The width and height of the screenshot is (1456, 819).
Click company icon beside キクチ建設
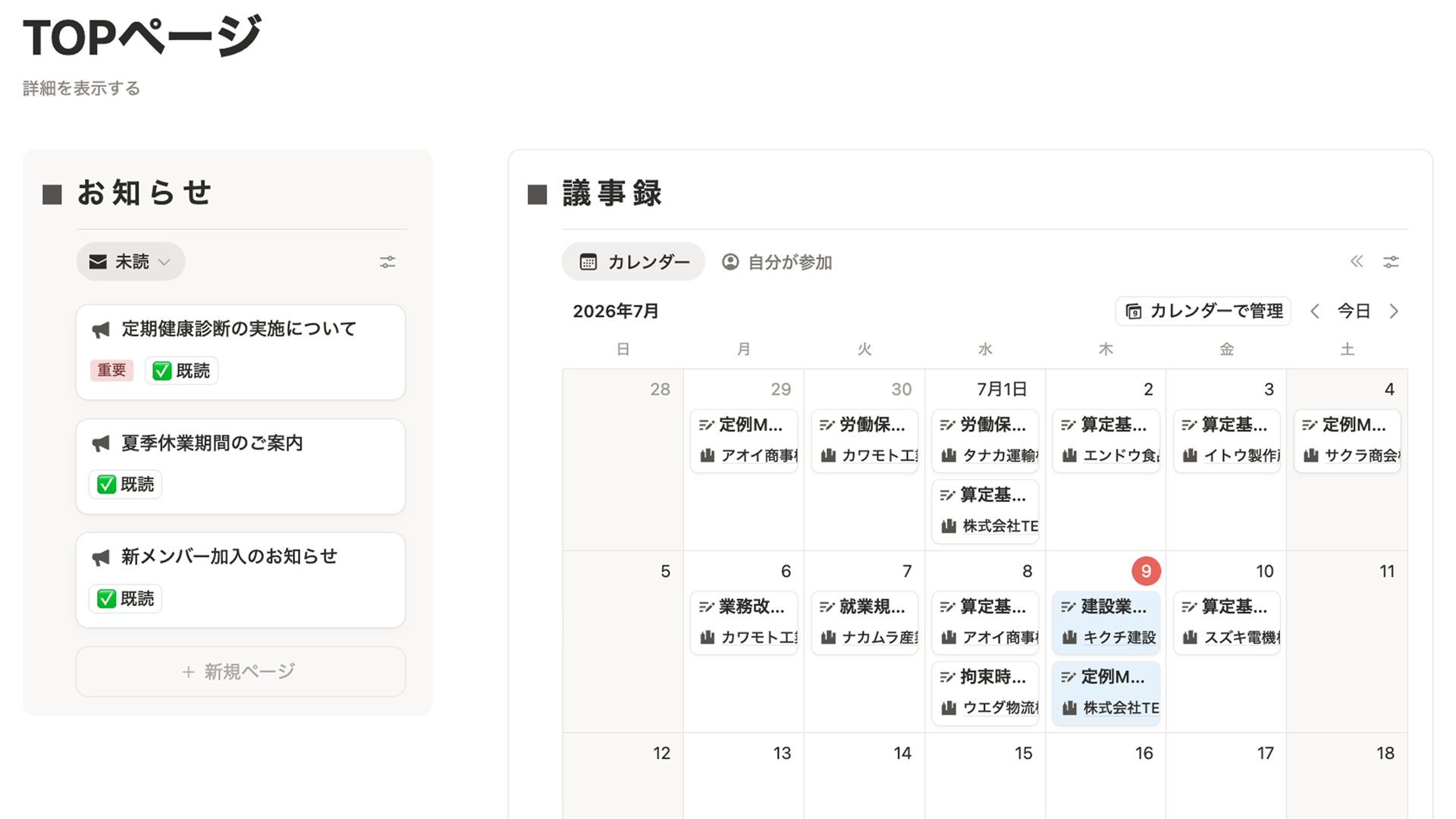click(x=1069, y=637)
